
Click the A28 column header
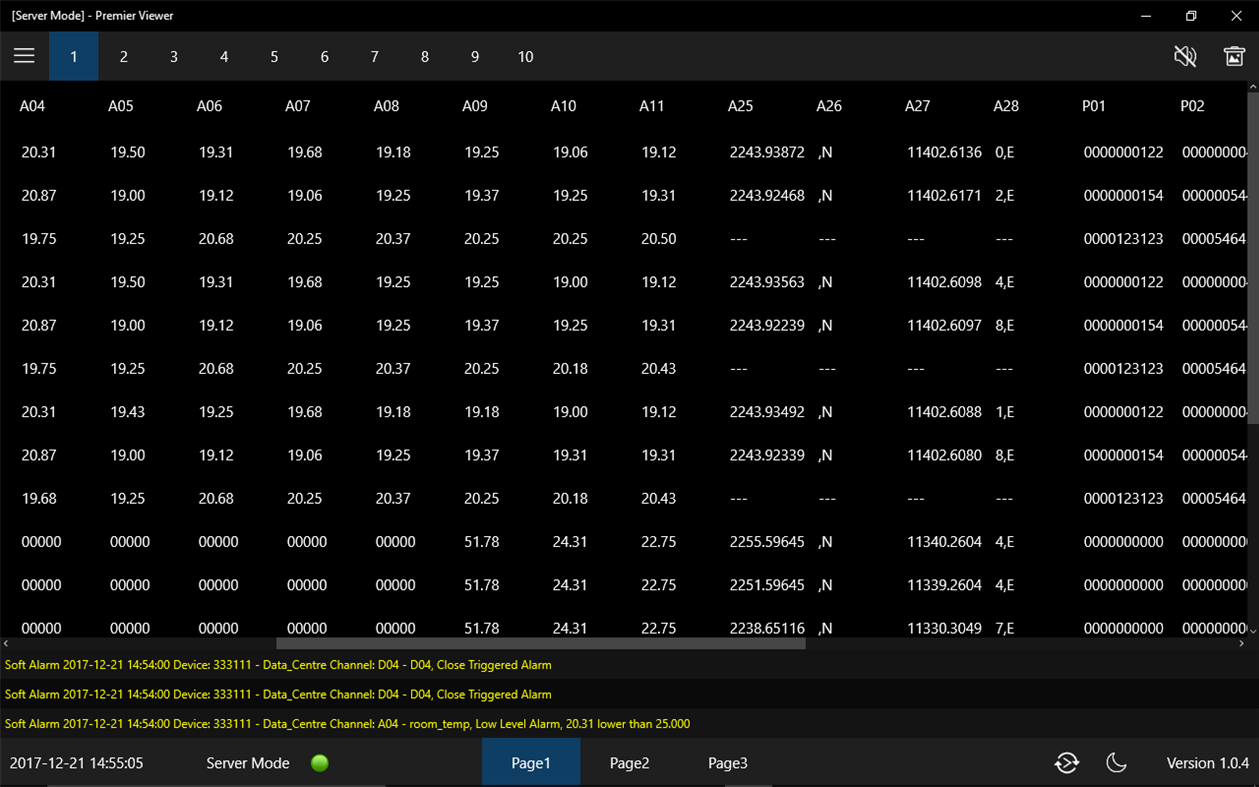tap(1006, 106)
